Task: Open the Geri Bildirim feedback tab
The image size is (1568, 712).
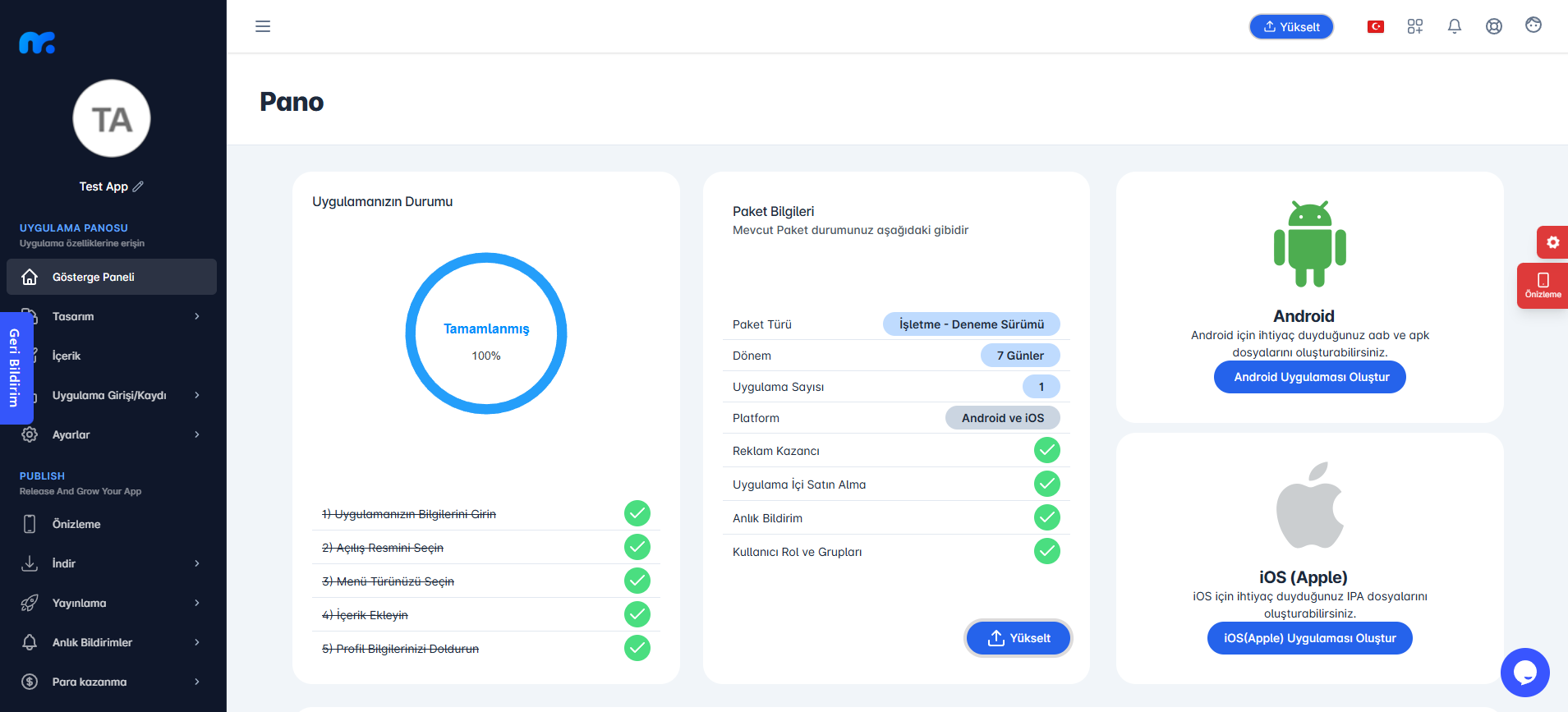Action: (16, 368)
